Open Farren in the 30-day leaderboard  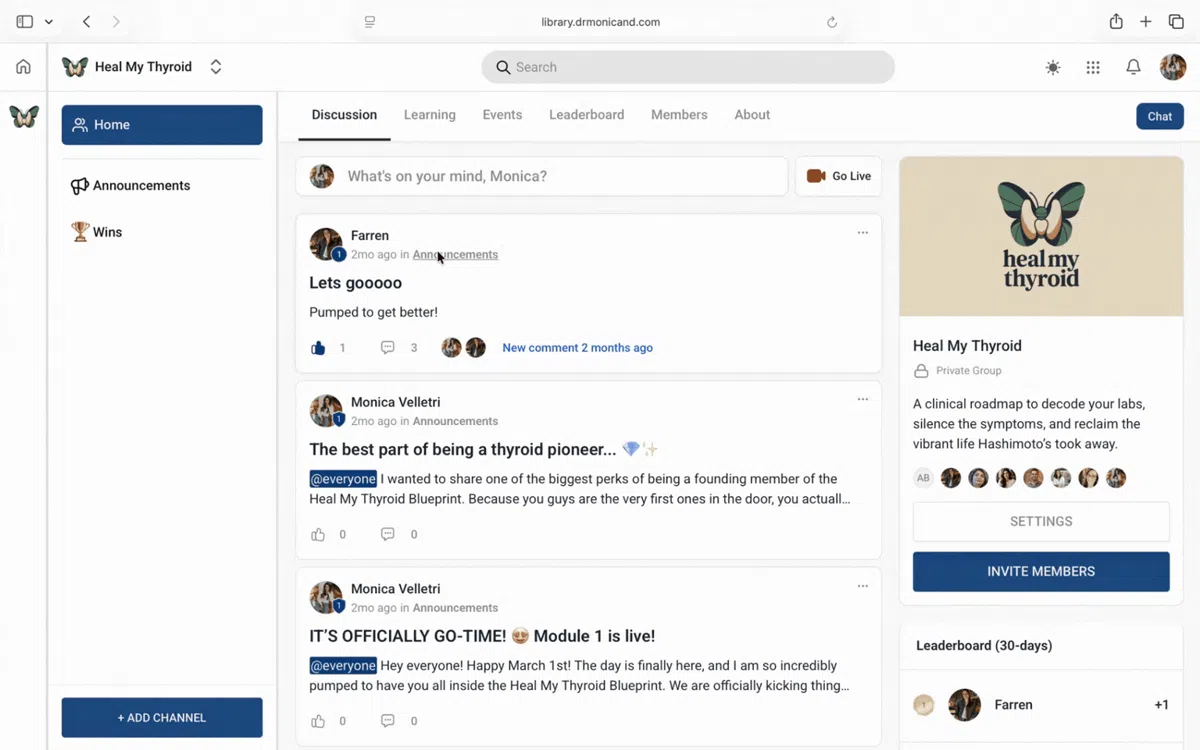[x=1041, y=705]
